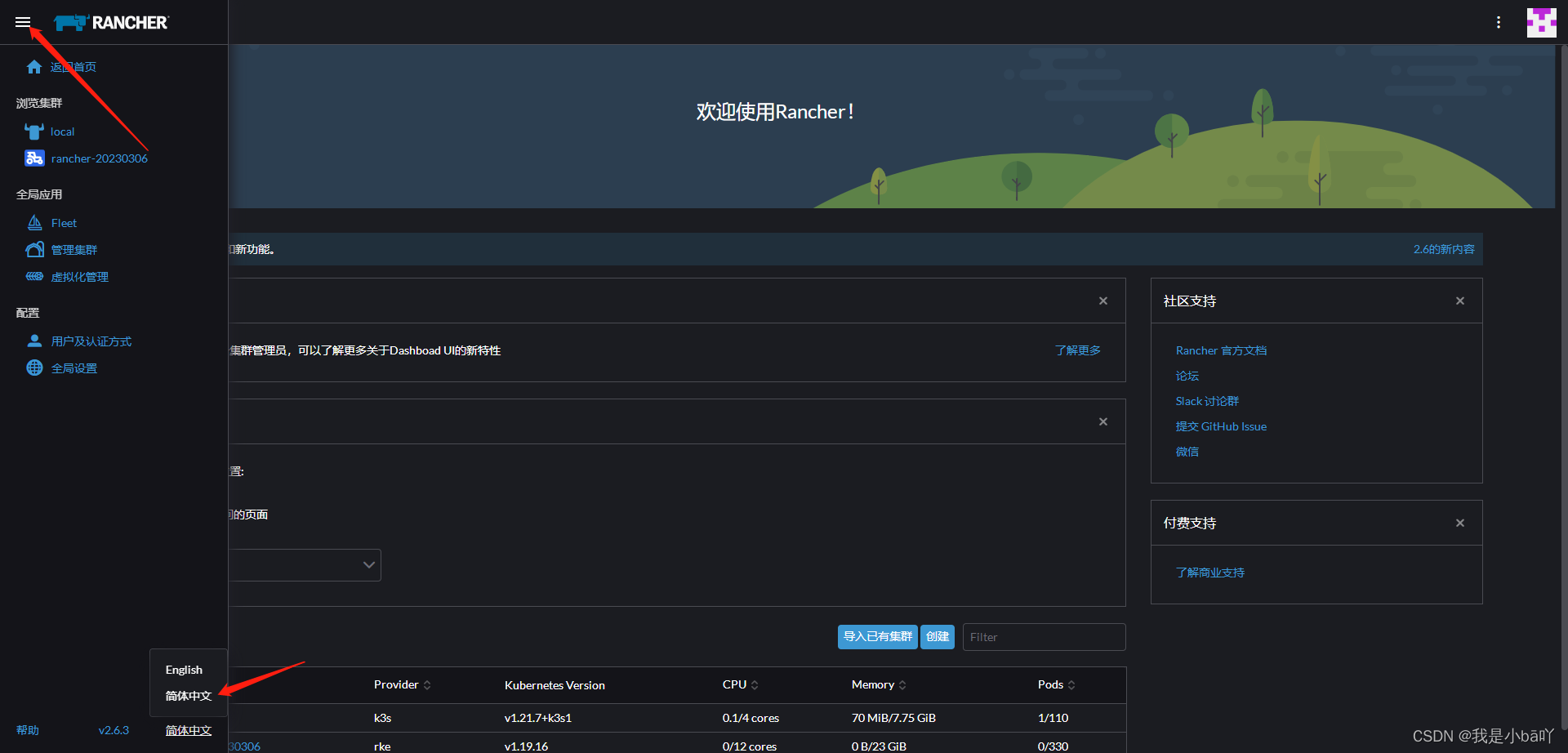This screenshot has height=753, width=1568.
Task: Click the 帮助 help link
Action: (28, 730)
